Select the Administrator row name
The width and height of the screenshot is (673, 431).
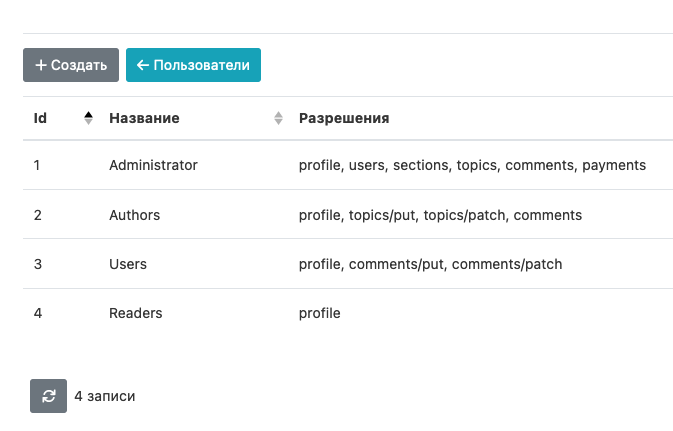[153, 165]
